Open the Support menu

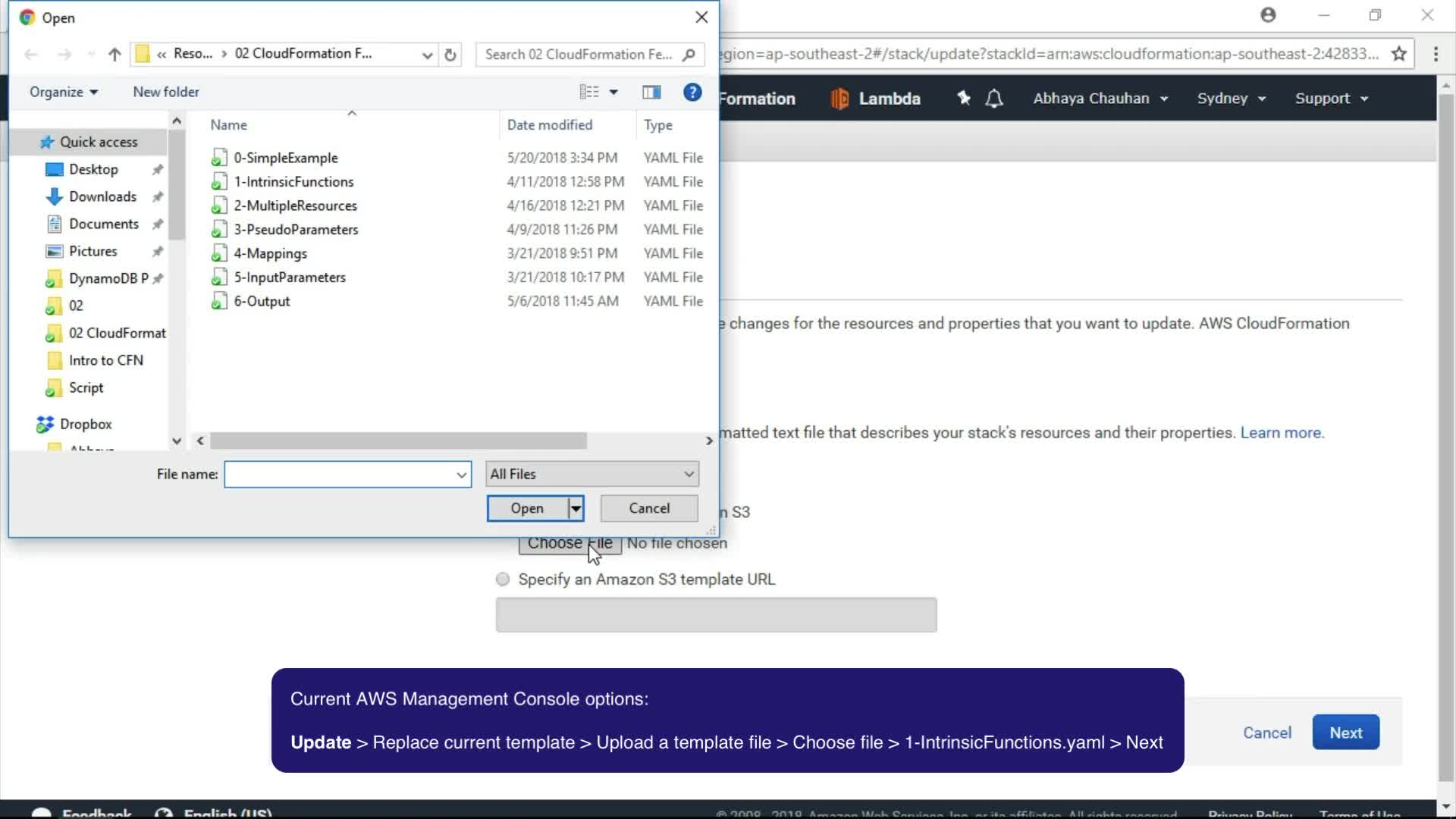(1331, 99)
